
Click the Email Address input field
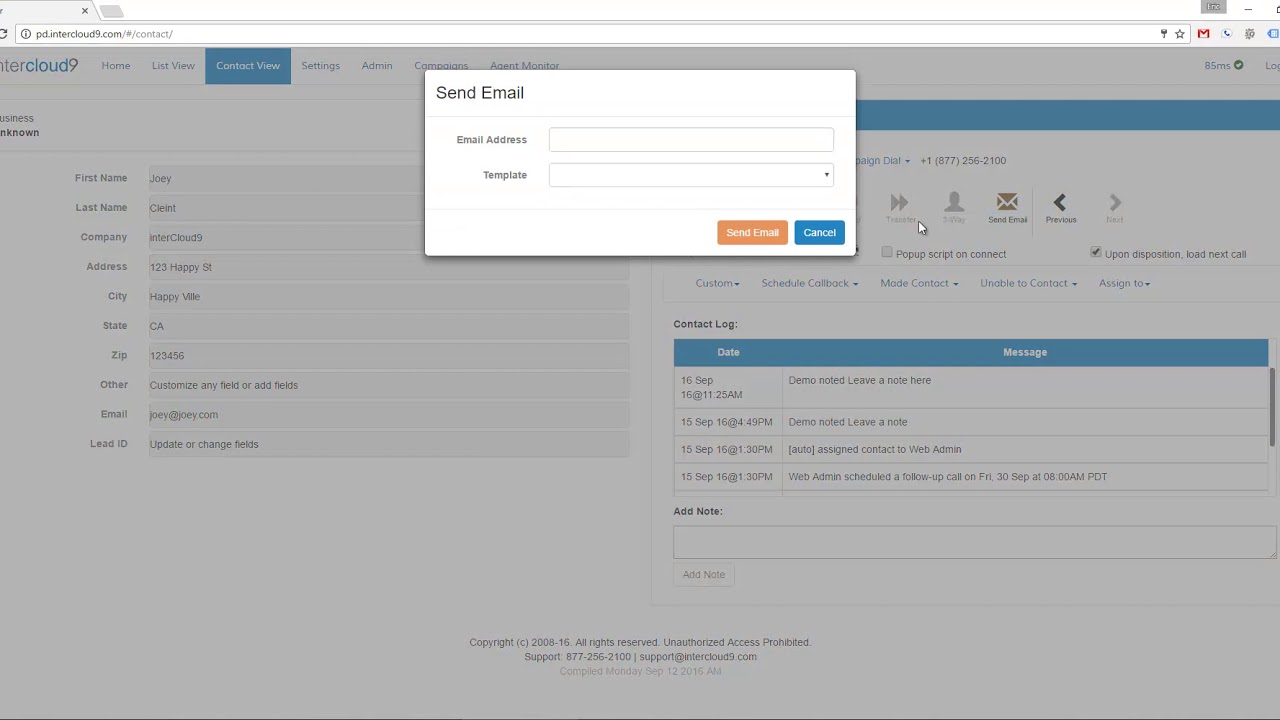point(691,140)
